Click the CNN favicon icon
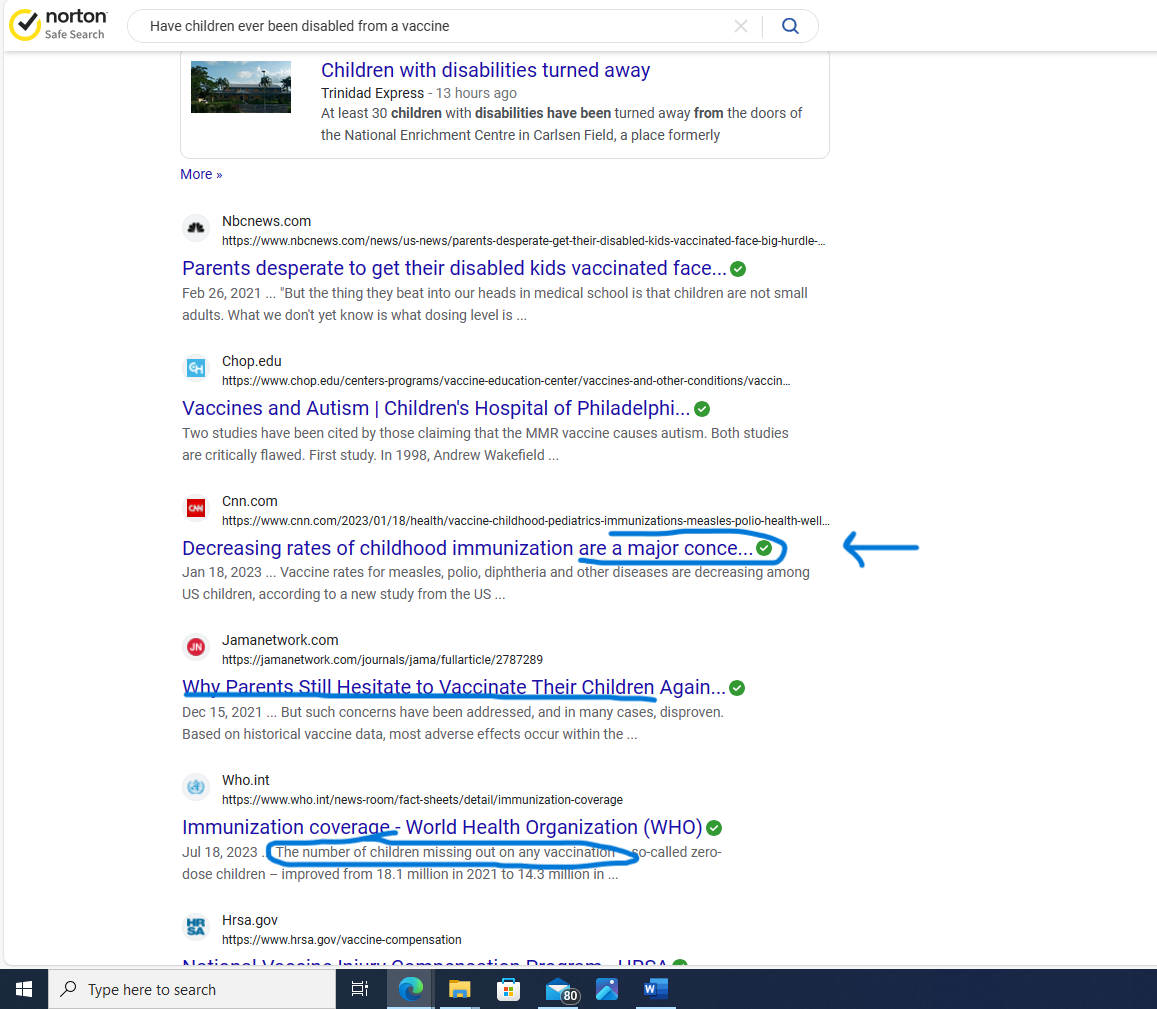 click(x=196, y=508)
